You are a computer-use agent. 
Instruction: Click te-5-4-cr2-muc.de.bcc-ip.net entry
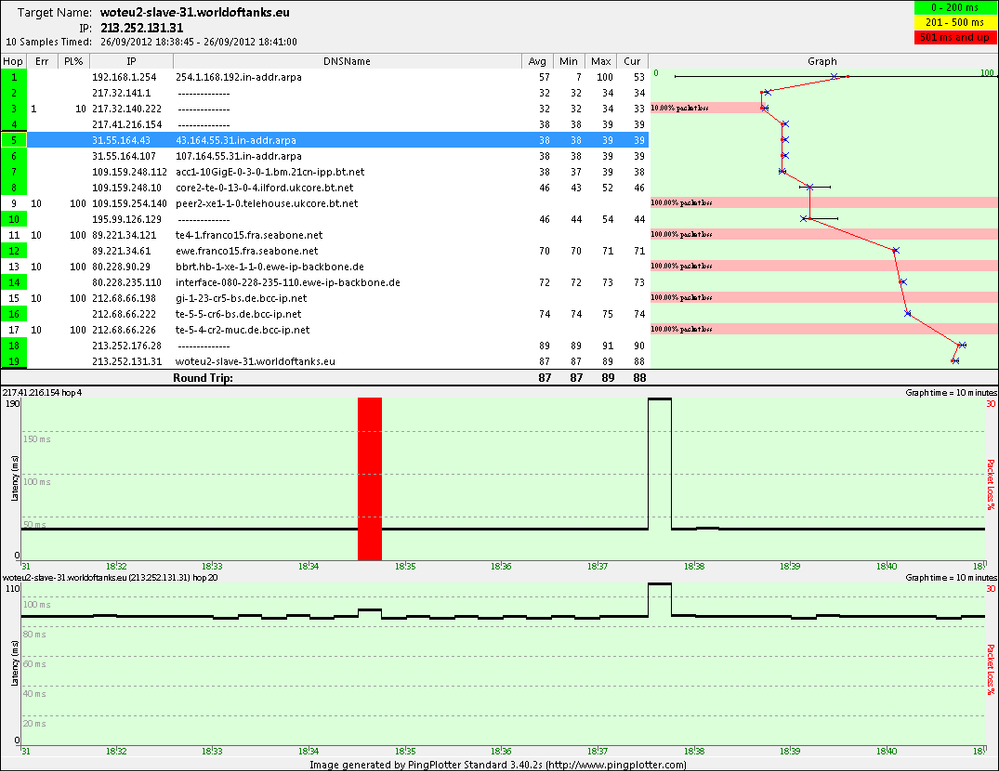pyautogui.click(x=243, y=330)
